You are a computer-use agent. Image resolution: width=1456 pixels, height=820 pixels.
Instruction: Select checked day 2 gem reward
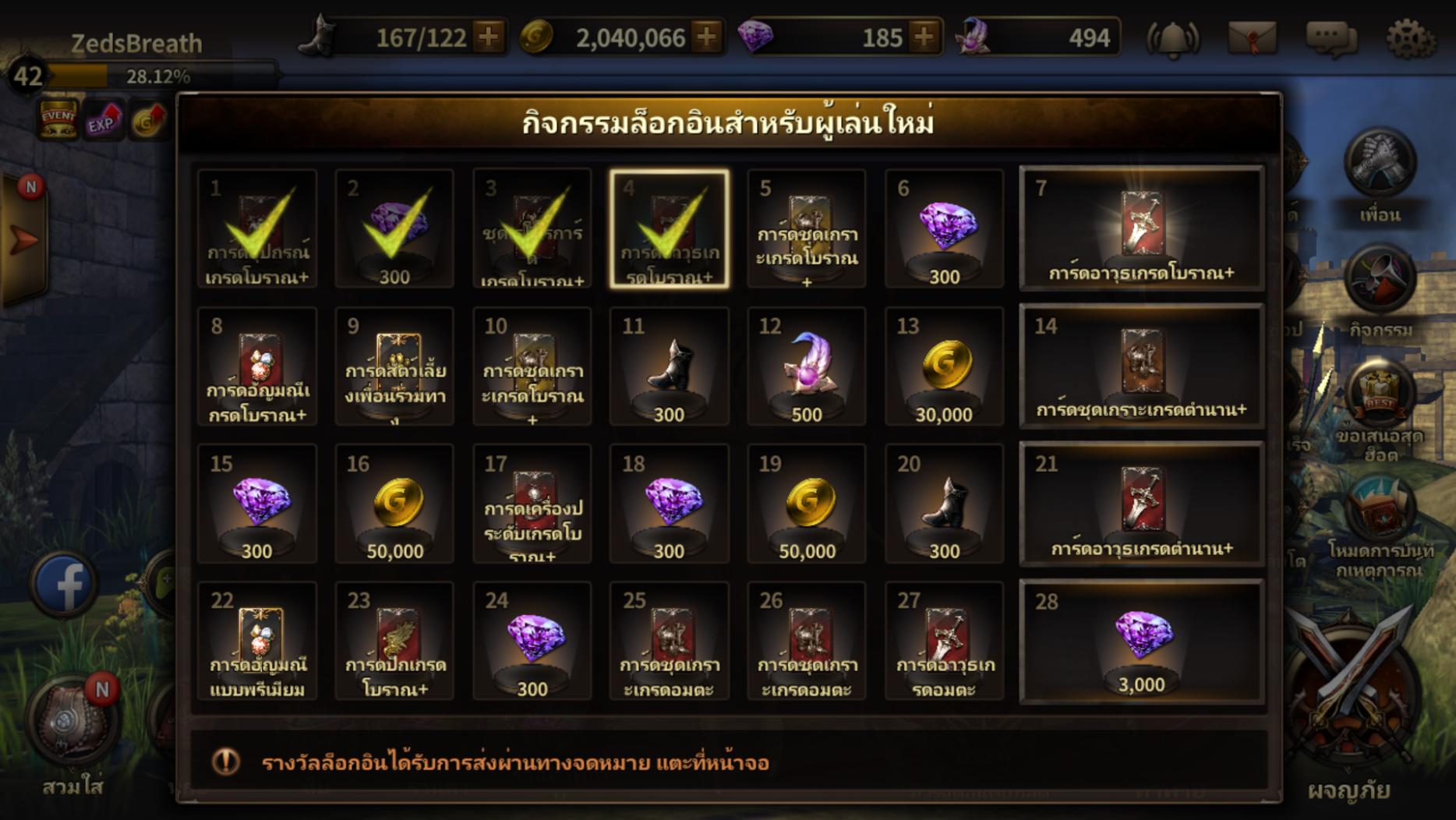(x=394, y=229)
